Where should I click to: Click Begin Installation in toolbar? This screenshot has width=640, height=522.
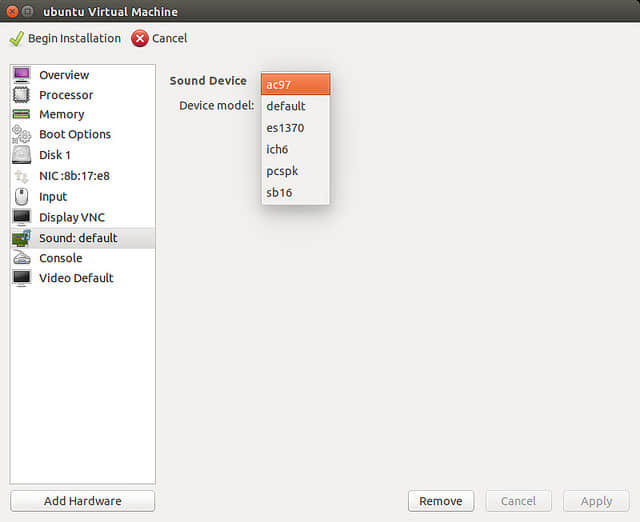tap(65, 38)
